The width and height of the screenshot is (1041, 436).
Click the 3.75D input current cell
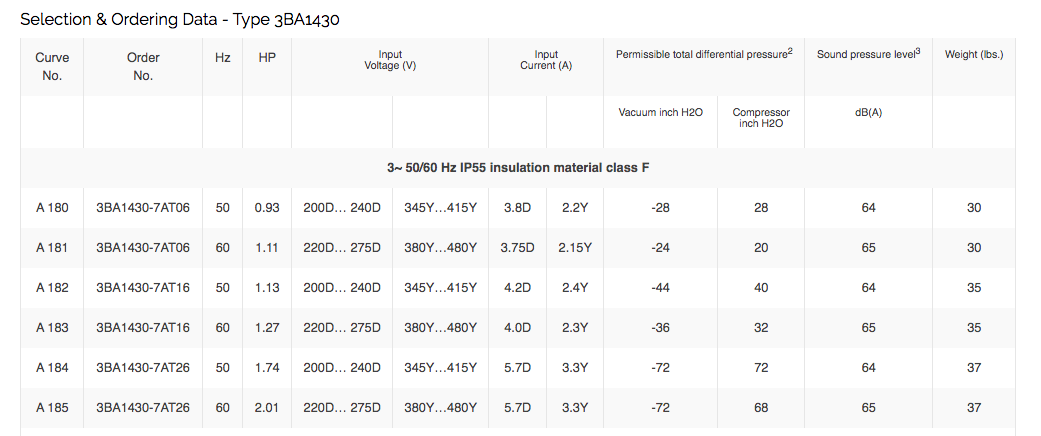coord(517,248)
